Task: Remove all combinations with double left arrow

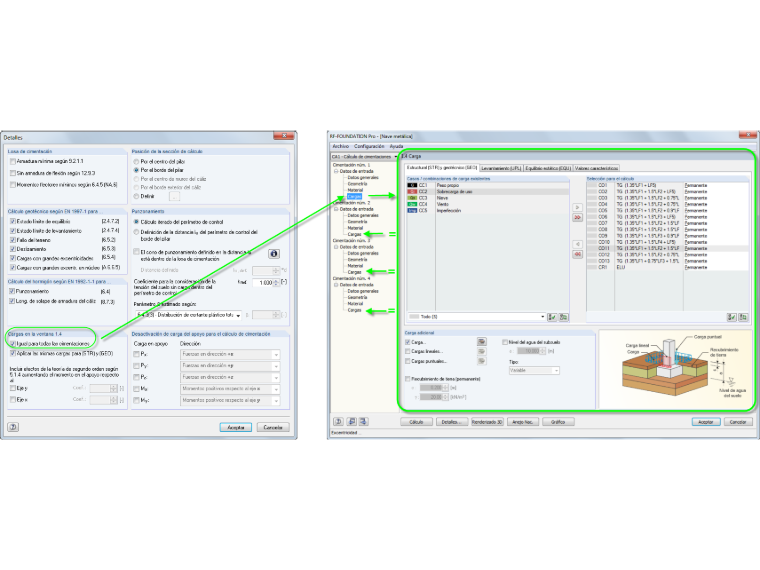Action: [577, 254]
